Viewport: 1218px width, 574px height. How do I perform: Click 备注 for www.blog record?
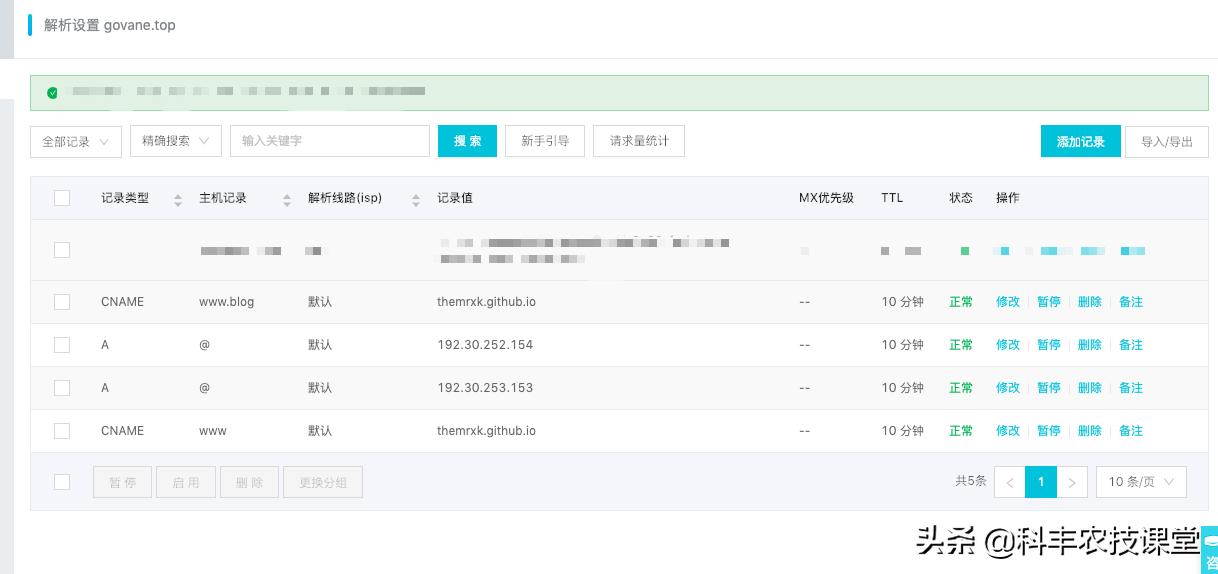point(1131,302)
